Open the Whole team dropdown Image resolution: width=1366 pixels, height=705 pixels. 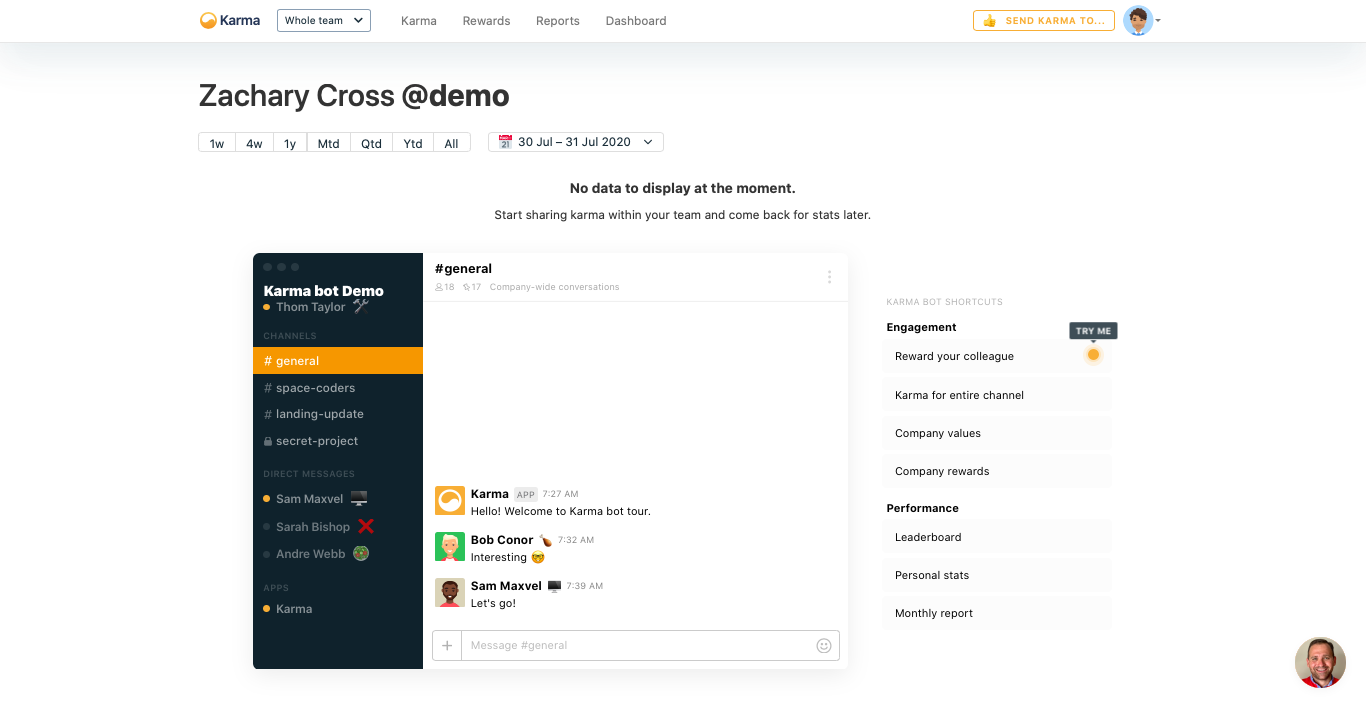click(x=324, y=20)
